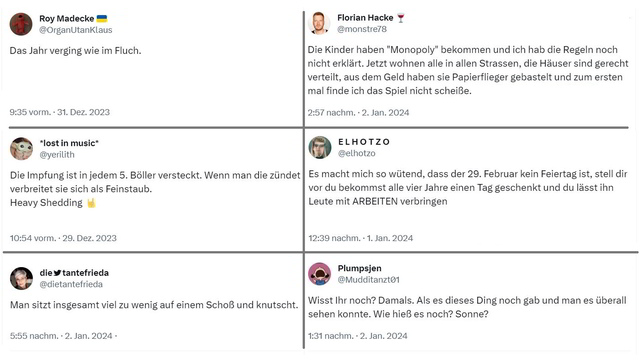Visit the @yerilith profile handle
The width and height of the screenshot is (640, 363).
coord(57,155)
